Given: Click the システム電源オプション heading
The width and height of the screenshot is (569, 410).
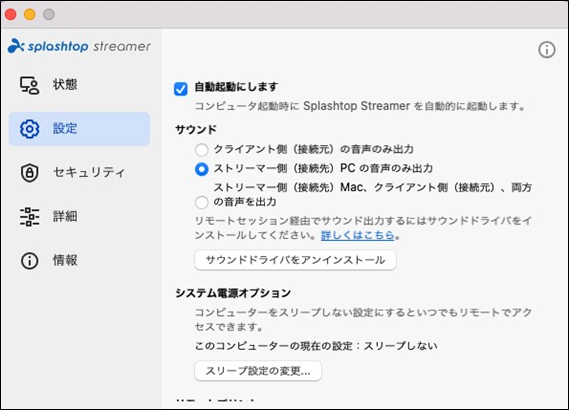Looking at the screenshot, I should (233, 293).
